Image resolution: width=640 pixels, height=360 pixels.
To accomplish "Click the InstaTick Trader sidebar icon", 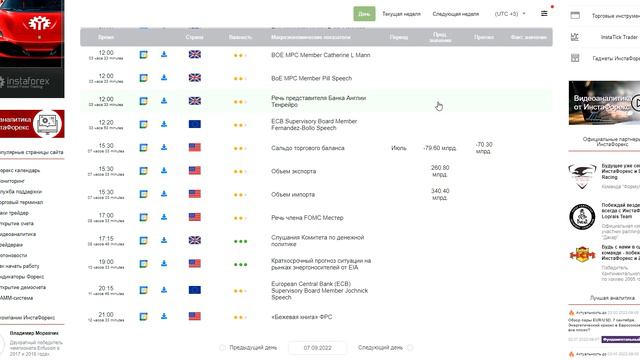I will [x=575, y=37].
